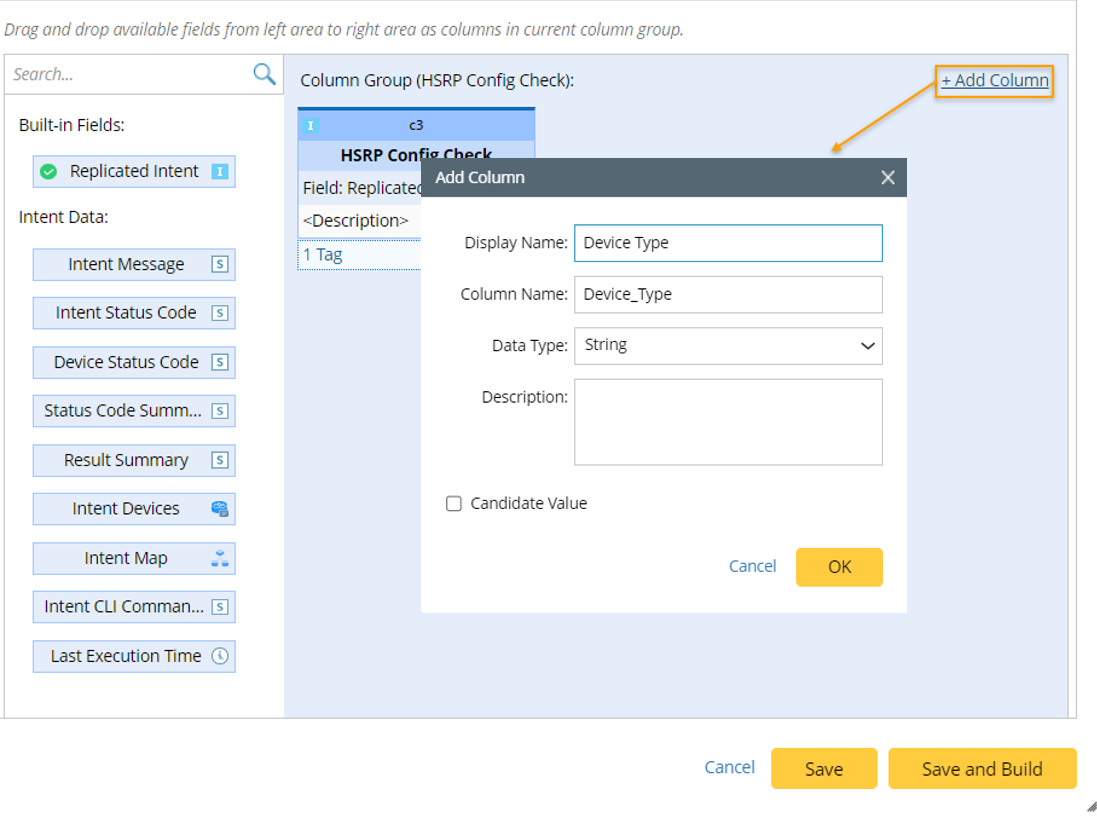Focus the Display Name input field
The width and height of the screenshot is (1097, 817).
tap(728, 243)
